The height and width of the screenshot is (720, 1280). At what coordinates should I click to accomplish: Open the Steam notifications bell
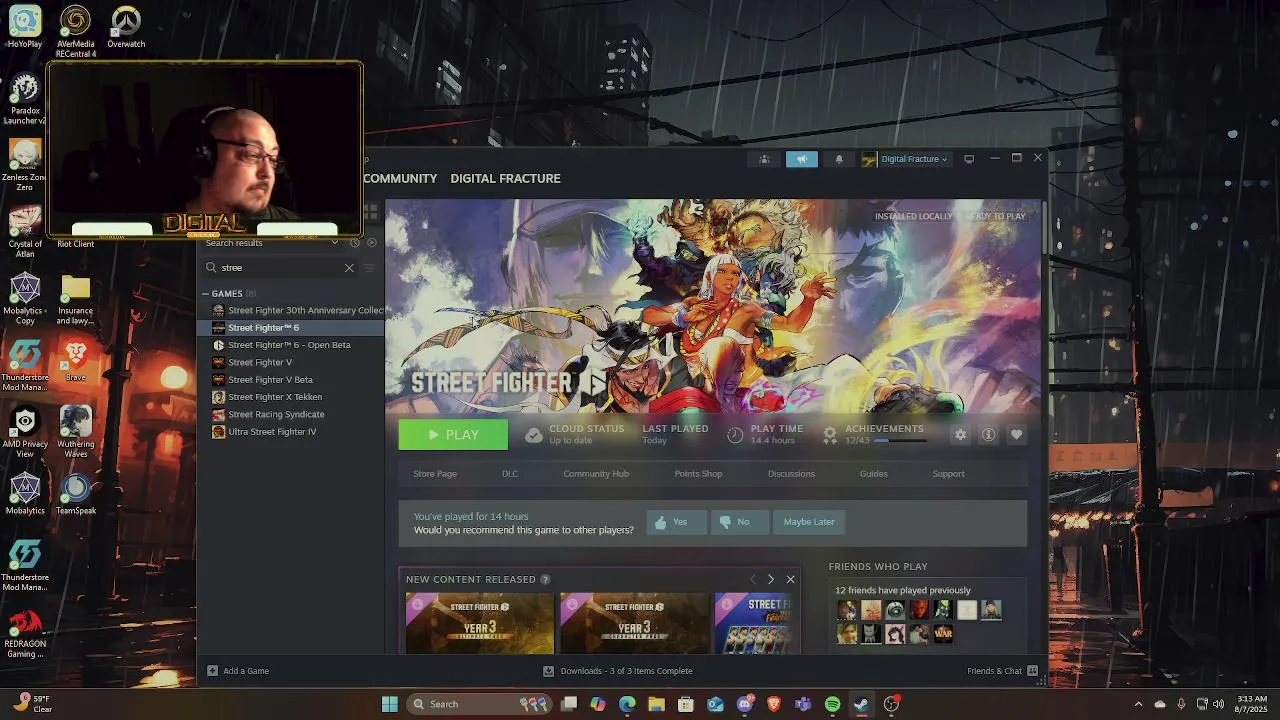[839, 159]
